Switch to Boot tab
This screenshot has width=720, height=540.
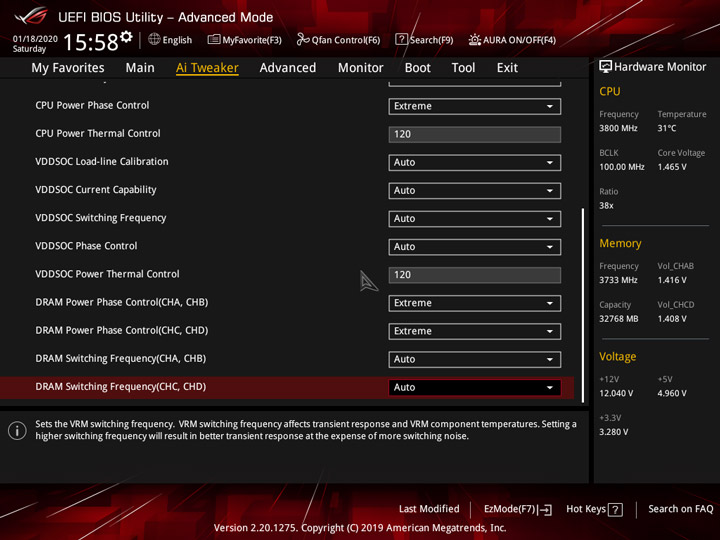(x=417, y=68)
